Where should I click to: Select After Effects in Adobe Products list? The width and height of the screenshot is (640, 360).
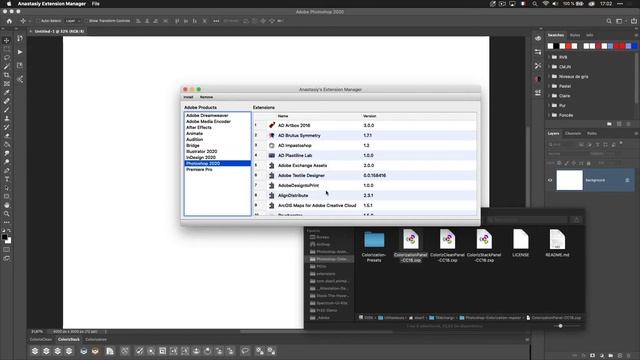199,127
